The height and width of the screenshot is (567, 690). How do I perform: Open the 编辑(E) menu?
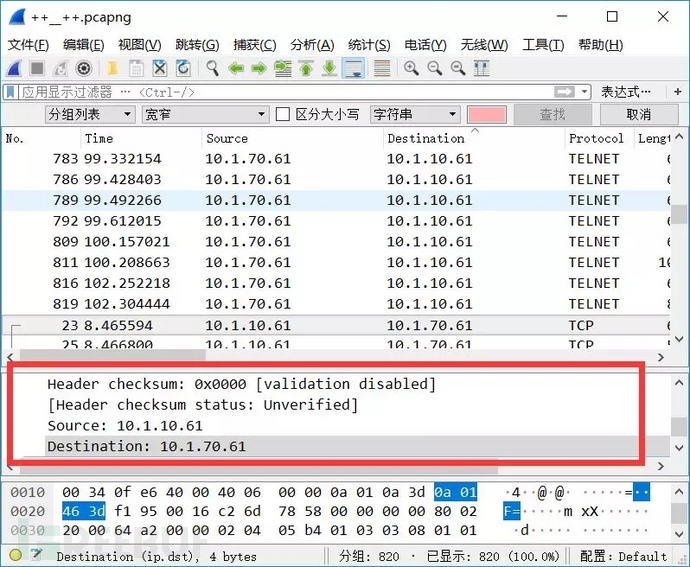tap(83, 44)
